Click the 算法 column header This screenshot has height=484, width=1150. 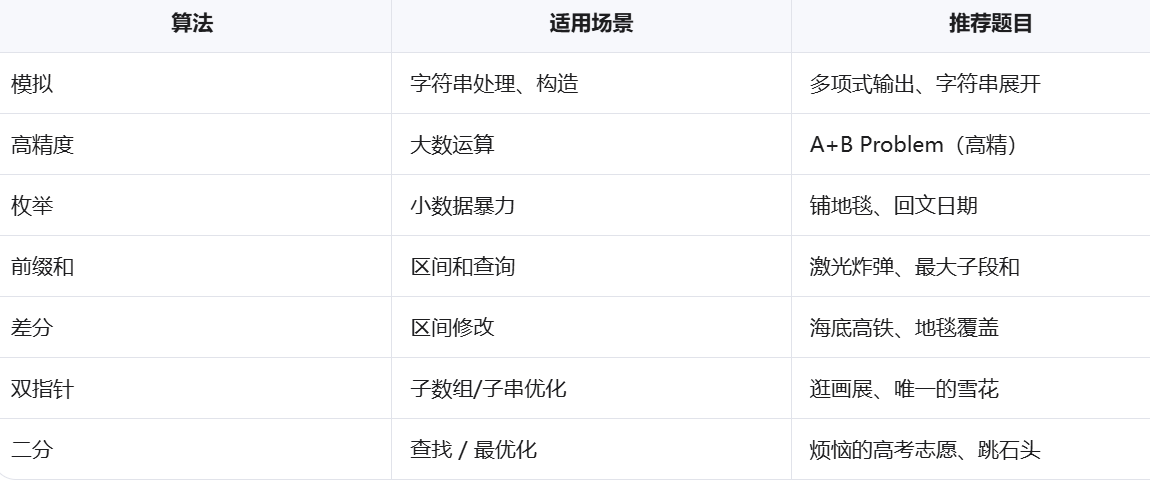[x=192, y=23]
